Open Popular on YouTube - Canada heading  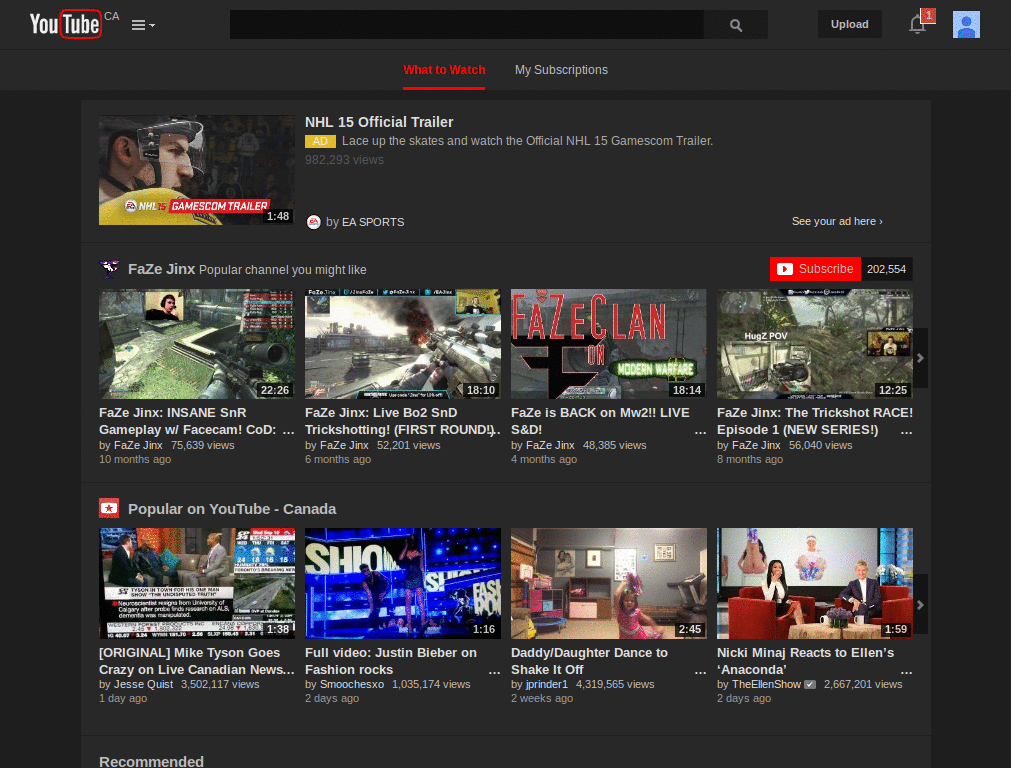[x=232, y=509]
